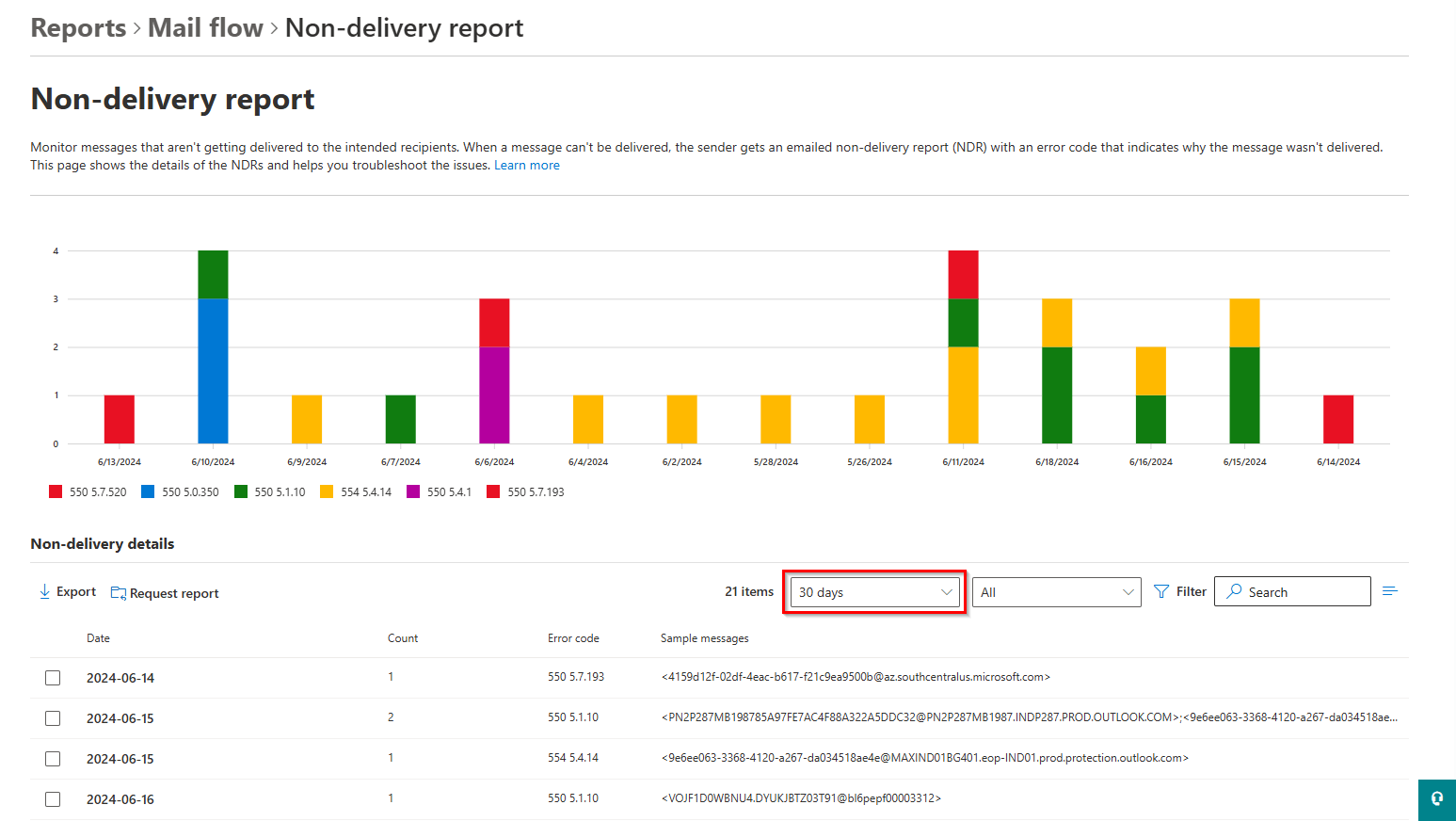This screenshot has width=1456, height=821.
Task: Check the first 2024-06-15 row checkbox
Action: tap(53, 717)
